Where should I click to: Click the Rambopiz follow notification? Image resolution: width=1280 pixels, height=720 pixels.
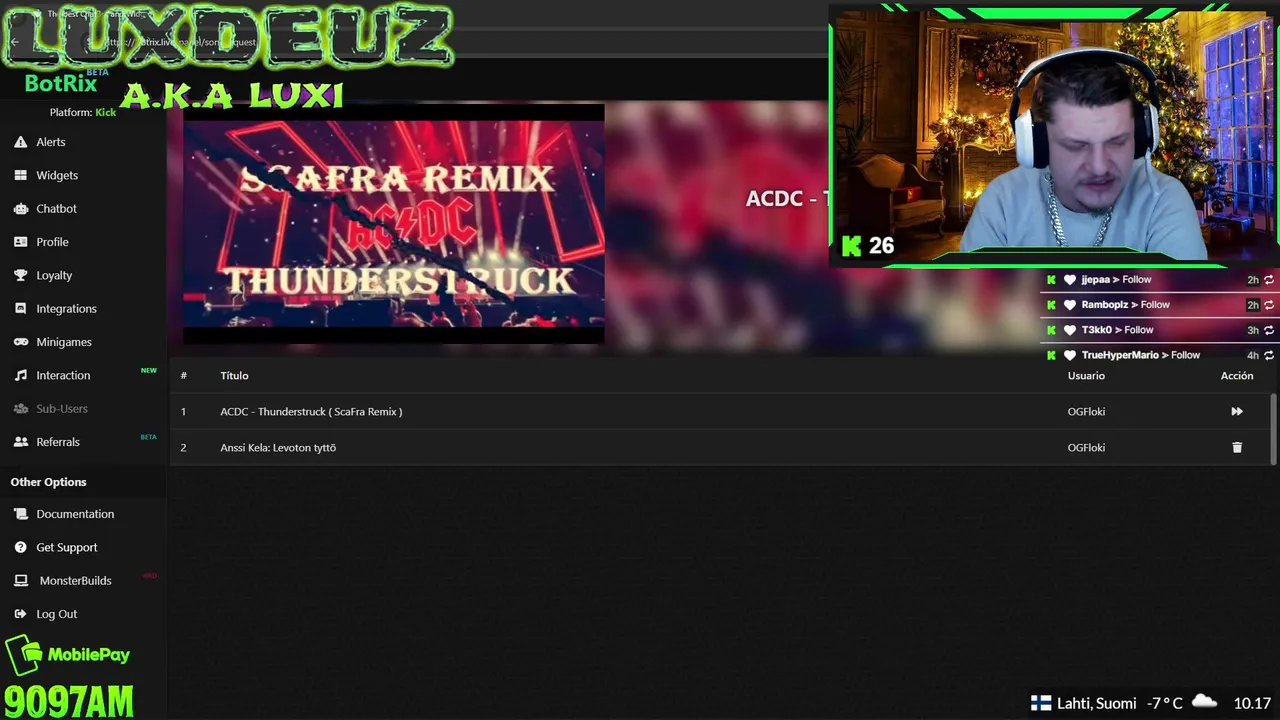point(1159,305)
